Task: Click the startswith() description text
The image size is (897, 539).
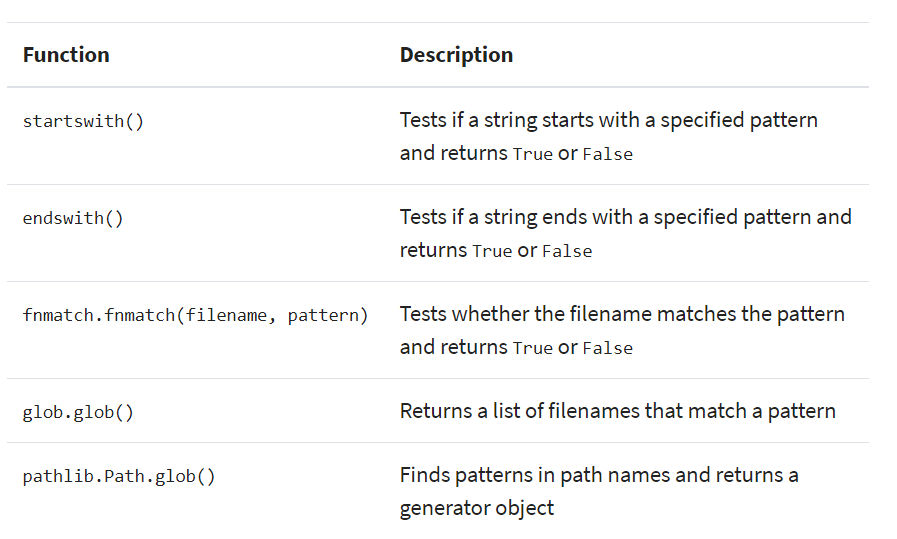Action: click(608, 121)
